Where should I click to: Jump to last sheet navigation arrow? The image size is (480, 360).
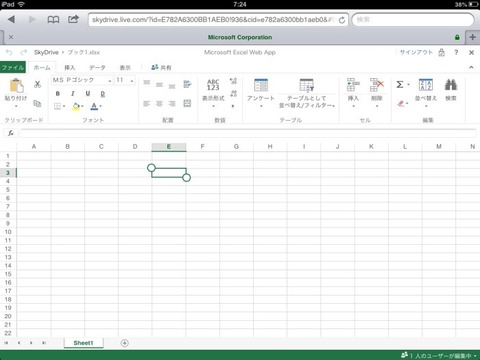44,343
